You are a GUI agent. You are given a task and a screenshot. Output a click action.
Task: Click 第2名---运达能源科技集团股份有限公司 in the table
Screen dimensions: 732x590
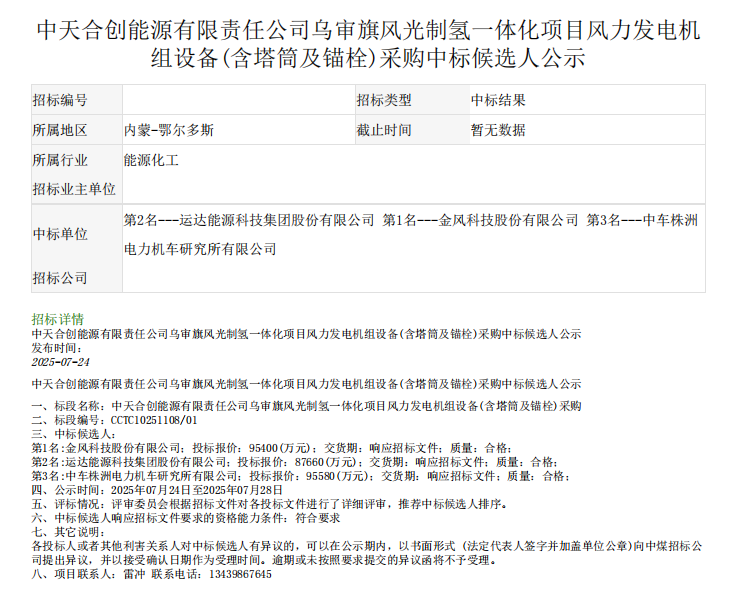pos(249,220)
